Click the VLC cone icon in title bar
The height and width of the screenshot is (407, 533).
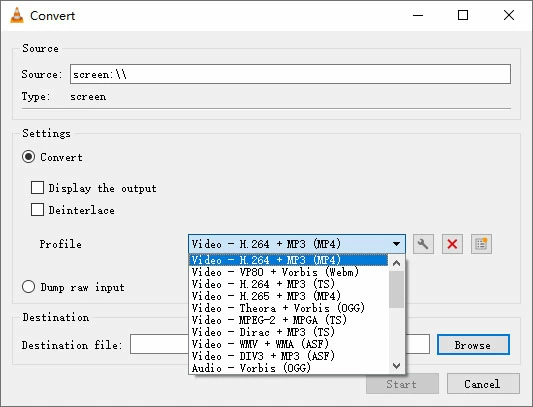point(17,15)
